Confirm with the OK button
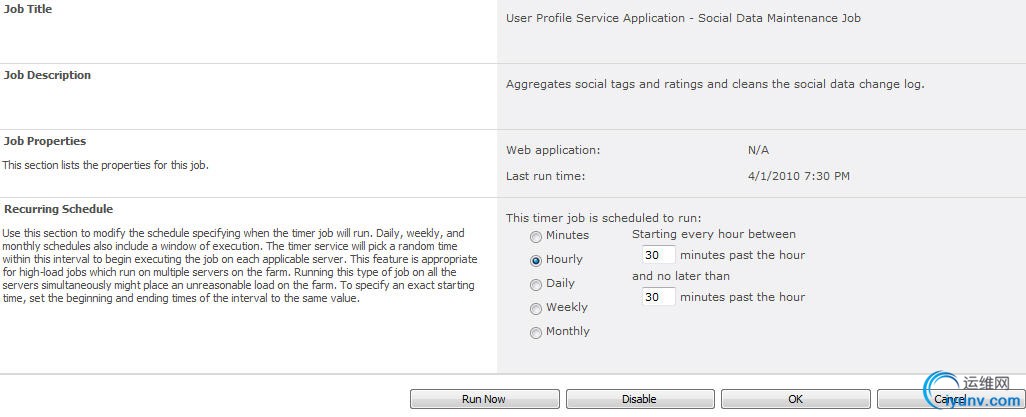The height and width of the screenshot is (417, 1026). click(x=795, y=399)
